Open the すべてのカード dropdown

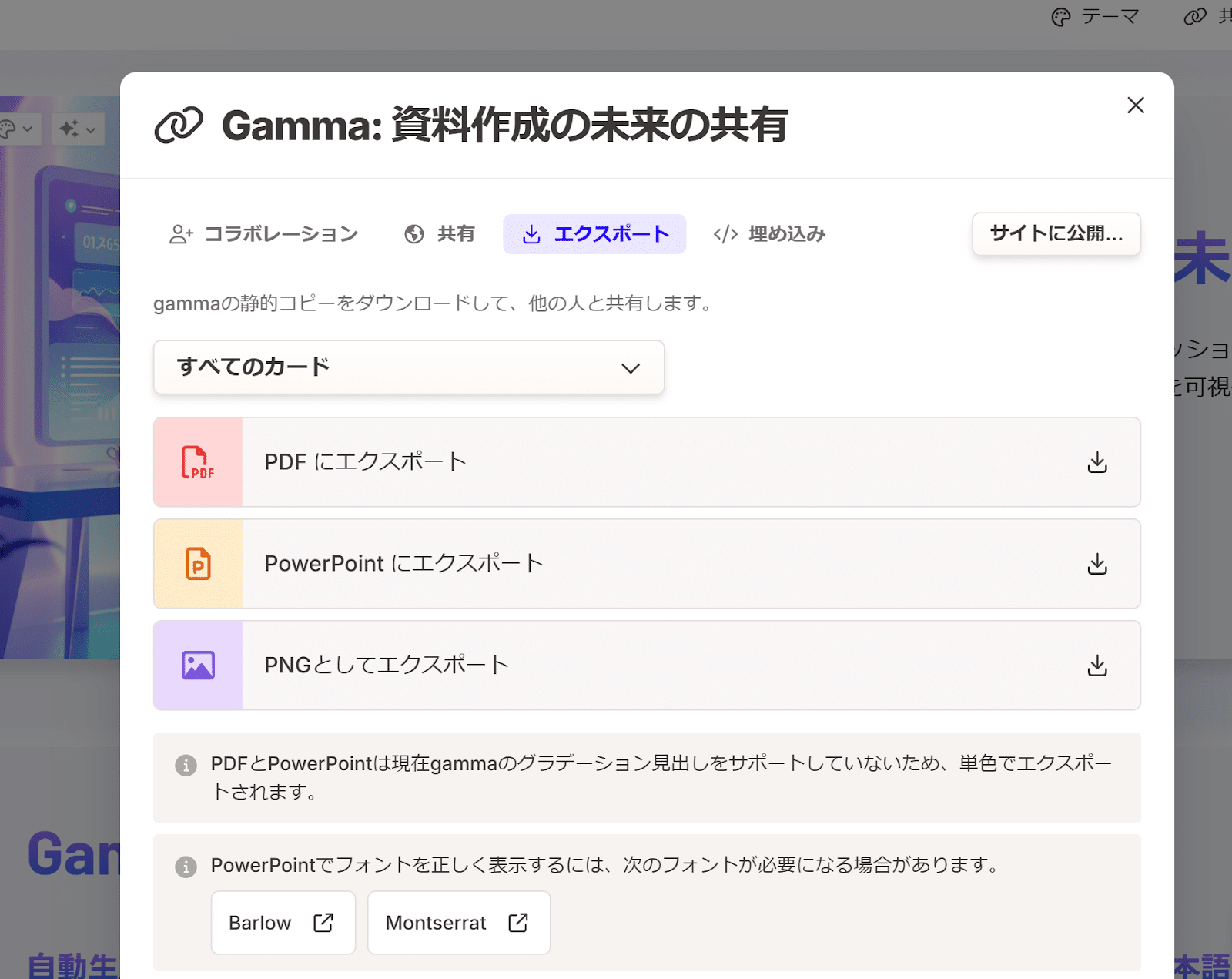tap(408, 367)
